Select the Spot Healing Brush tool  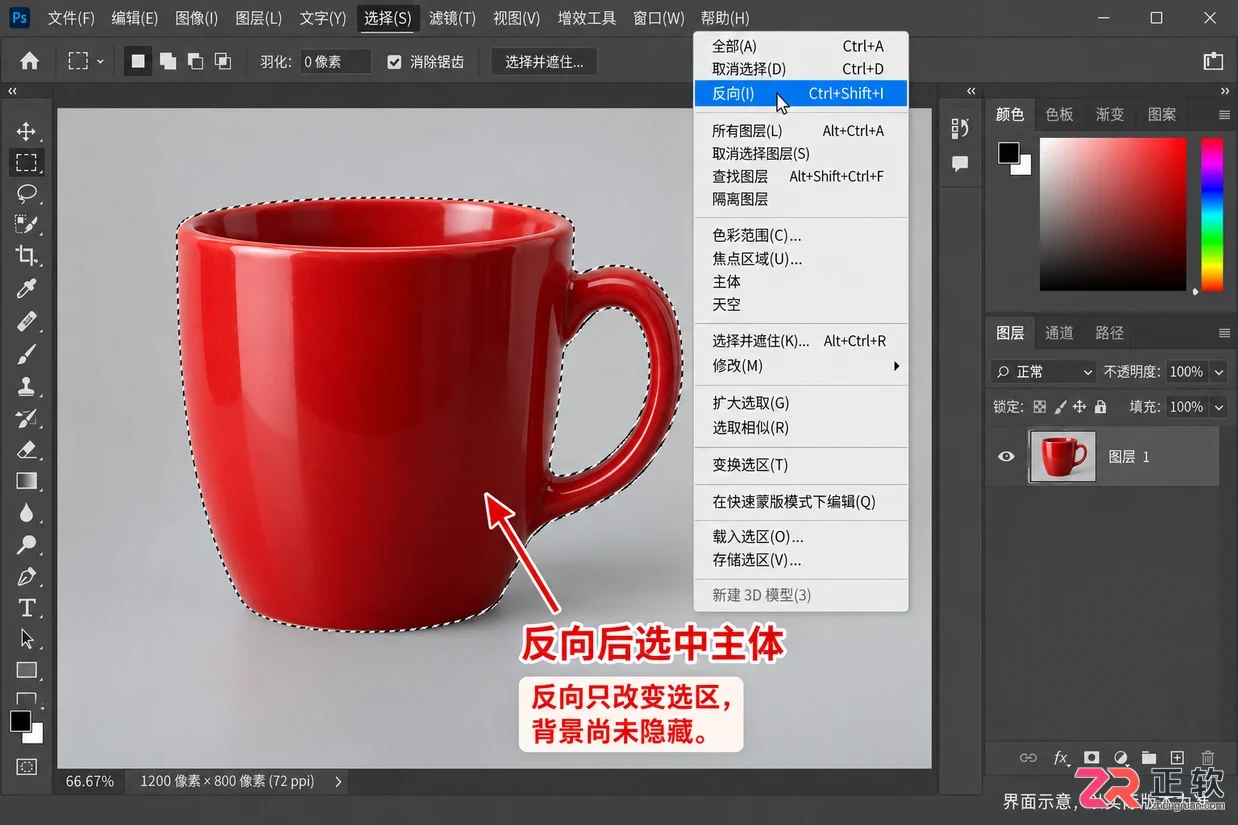coord(27,322)
